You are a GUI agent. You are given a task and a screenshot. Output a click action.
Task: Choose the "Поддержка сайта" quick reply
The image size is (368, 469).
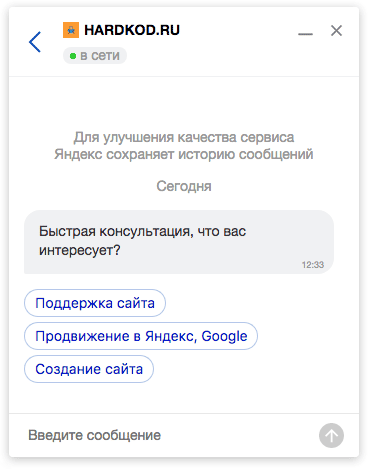[x=95, y=303]
